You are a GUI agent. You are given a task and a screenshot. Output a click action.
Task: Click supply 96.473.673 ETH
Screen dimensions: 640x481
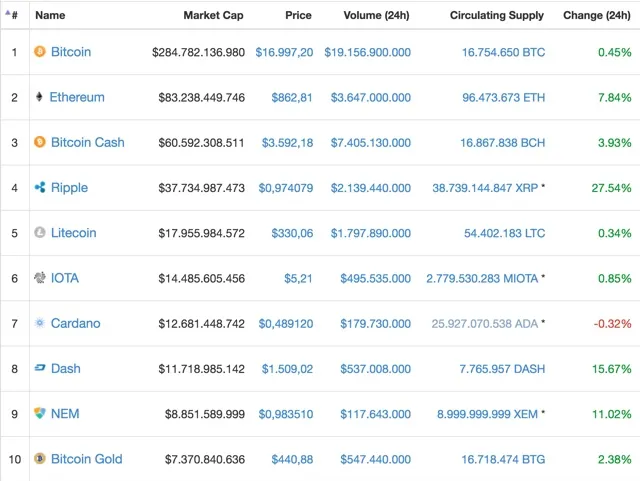pyautogui.click(x=503, y=98)
